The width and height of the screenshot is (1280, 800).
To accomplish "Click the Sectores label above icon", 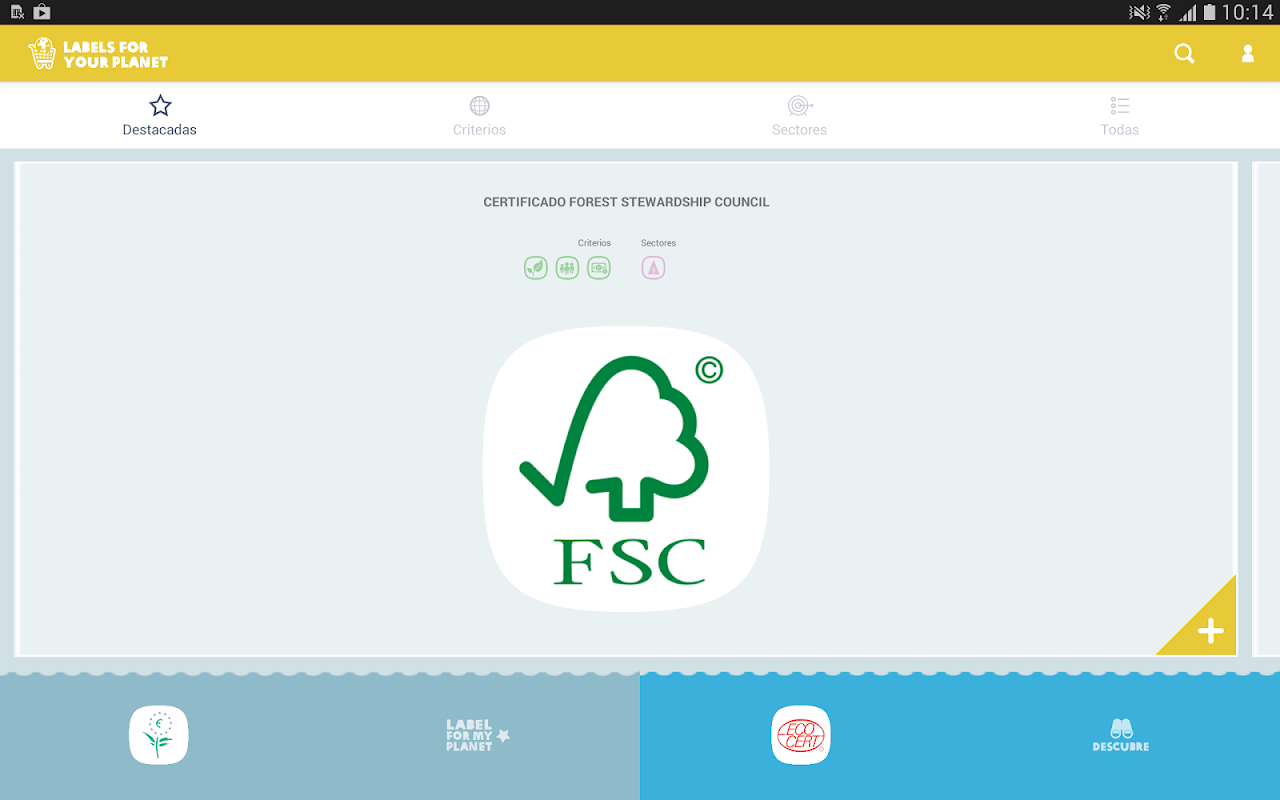I will click(658, 243).
